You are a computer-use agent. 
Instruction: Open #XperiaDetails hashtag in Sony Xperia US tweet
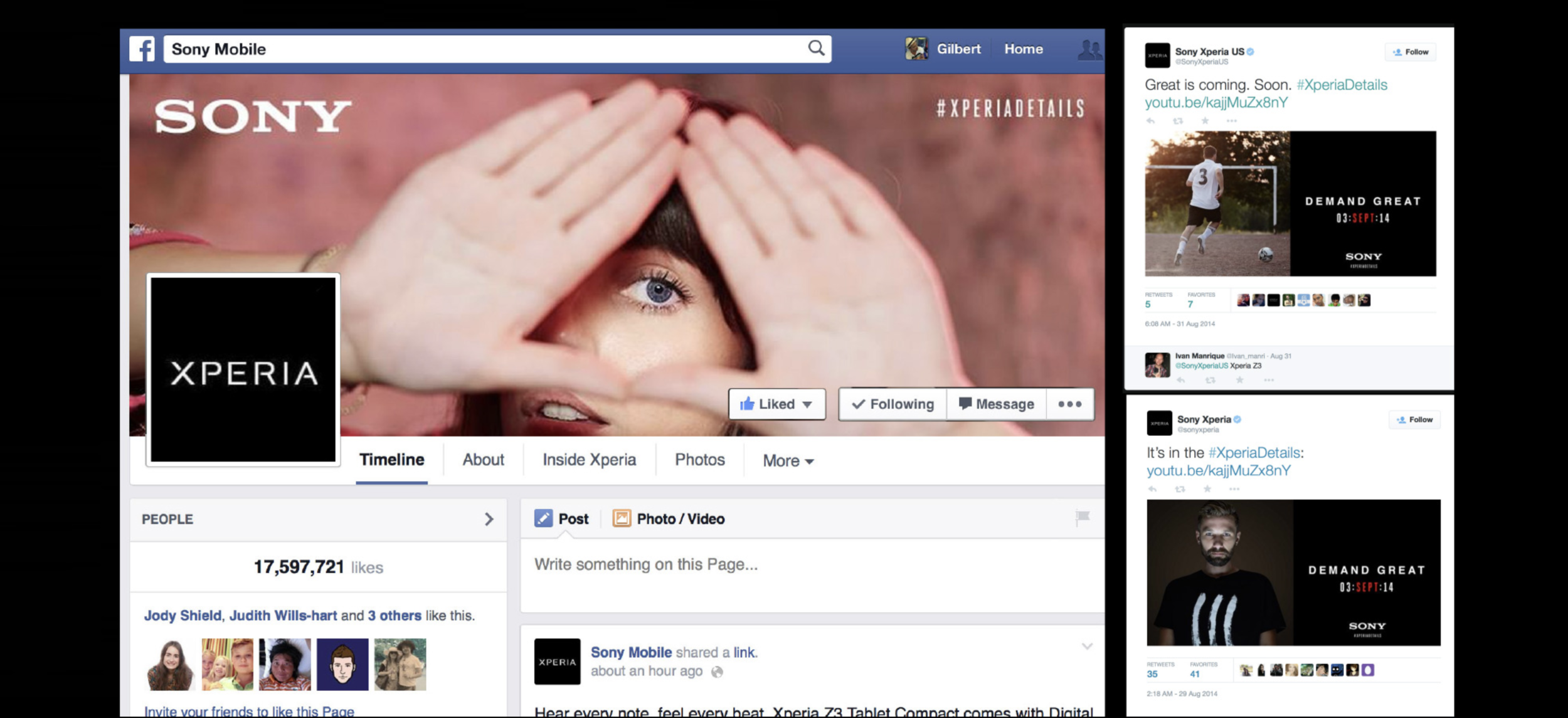1342,85
